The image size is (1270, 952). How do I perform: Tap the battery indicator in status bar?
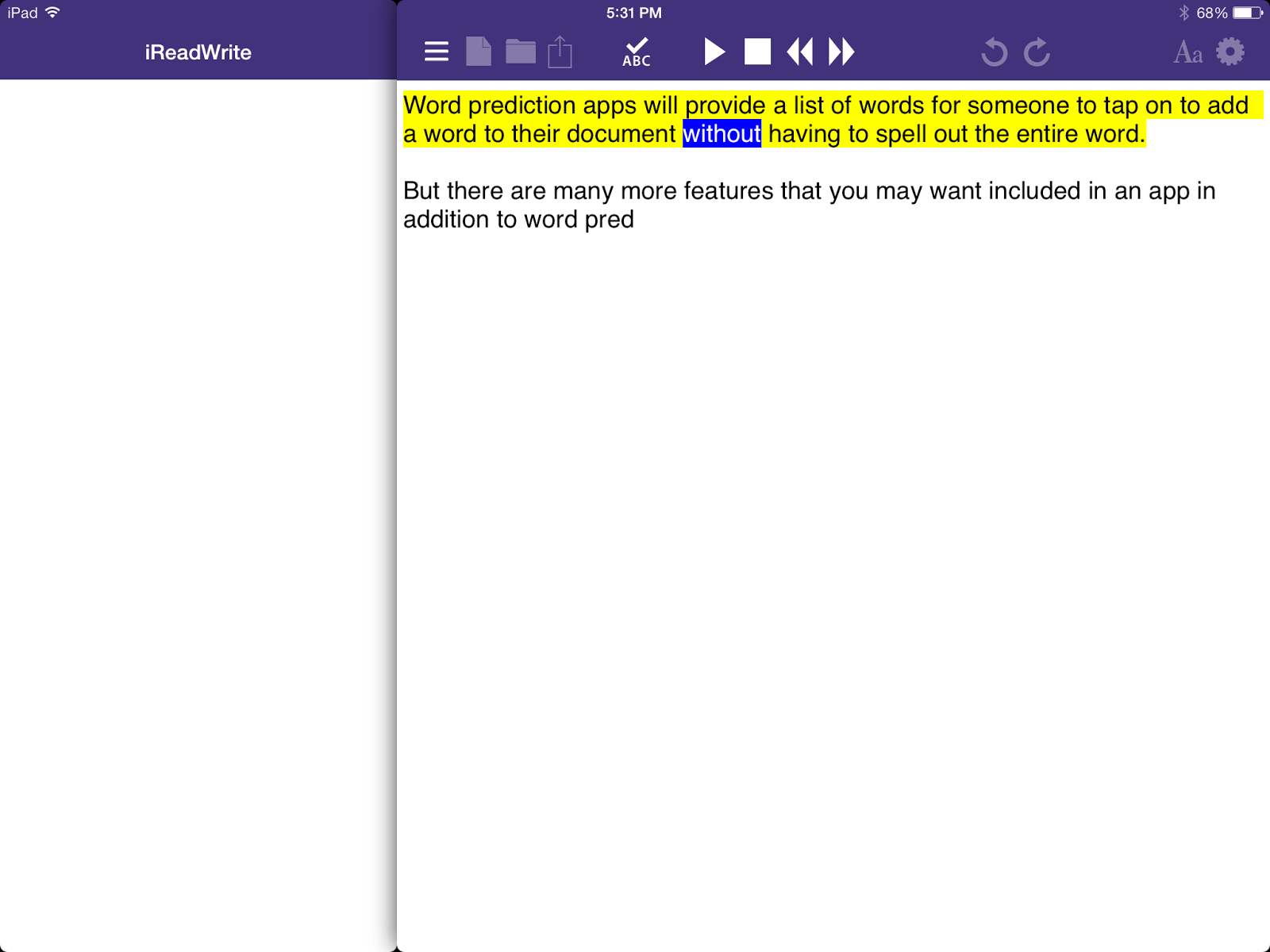pos(1248,13)
